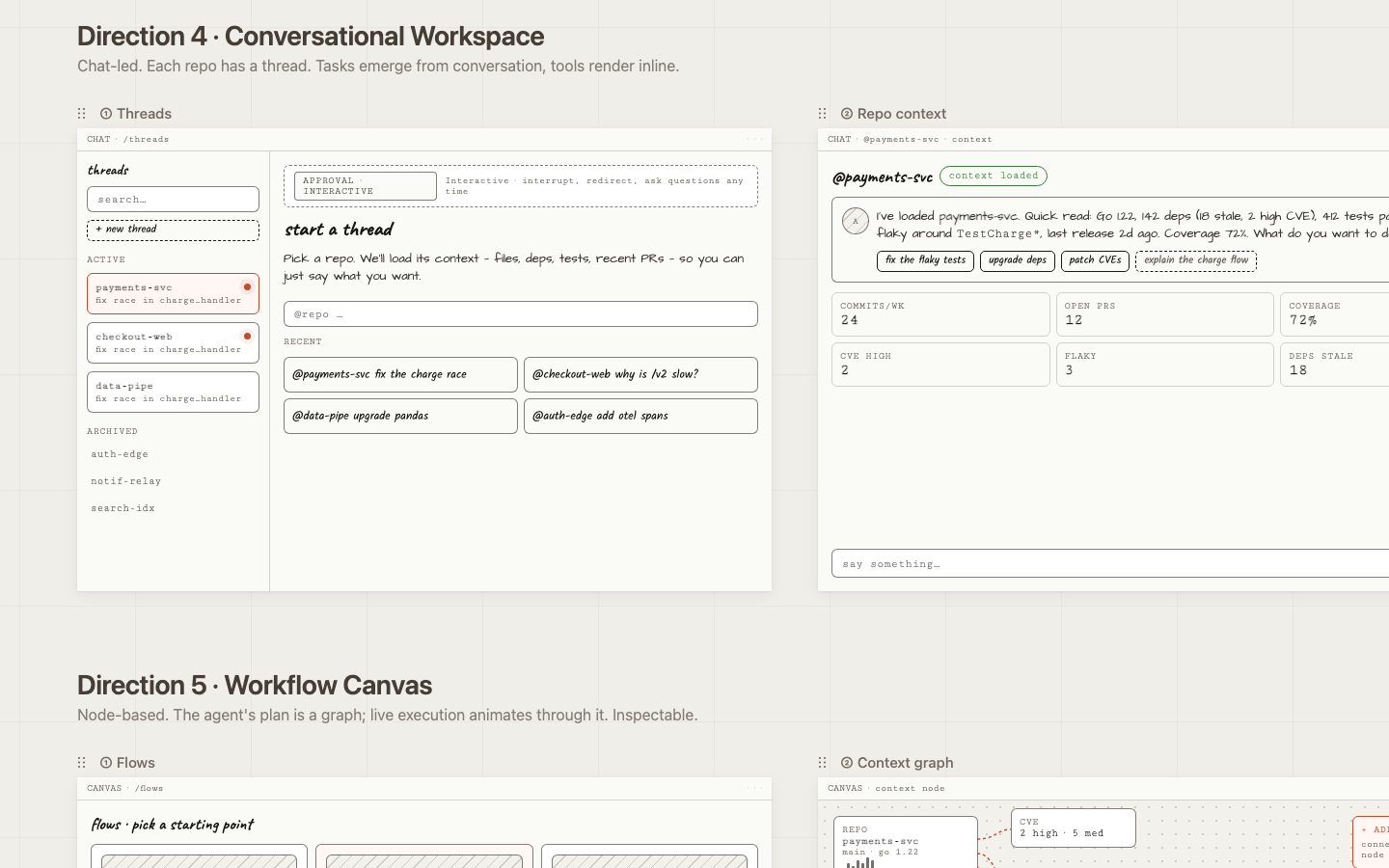Click the /threads breadcrumb
This screenshot has height=868, width=1389.
146,139
